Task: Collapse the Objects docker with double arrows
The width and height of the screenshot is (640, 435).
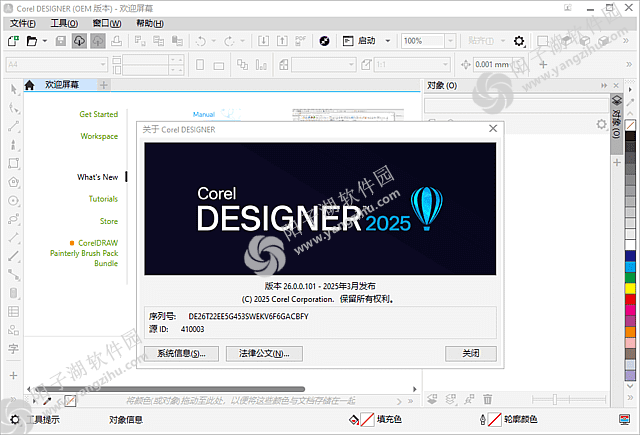Action: pyautogui.click(x=604, y=85)
